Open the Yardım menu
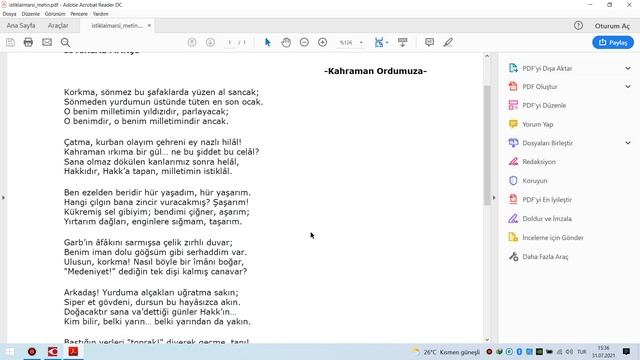 [x=100, y=14]
